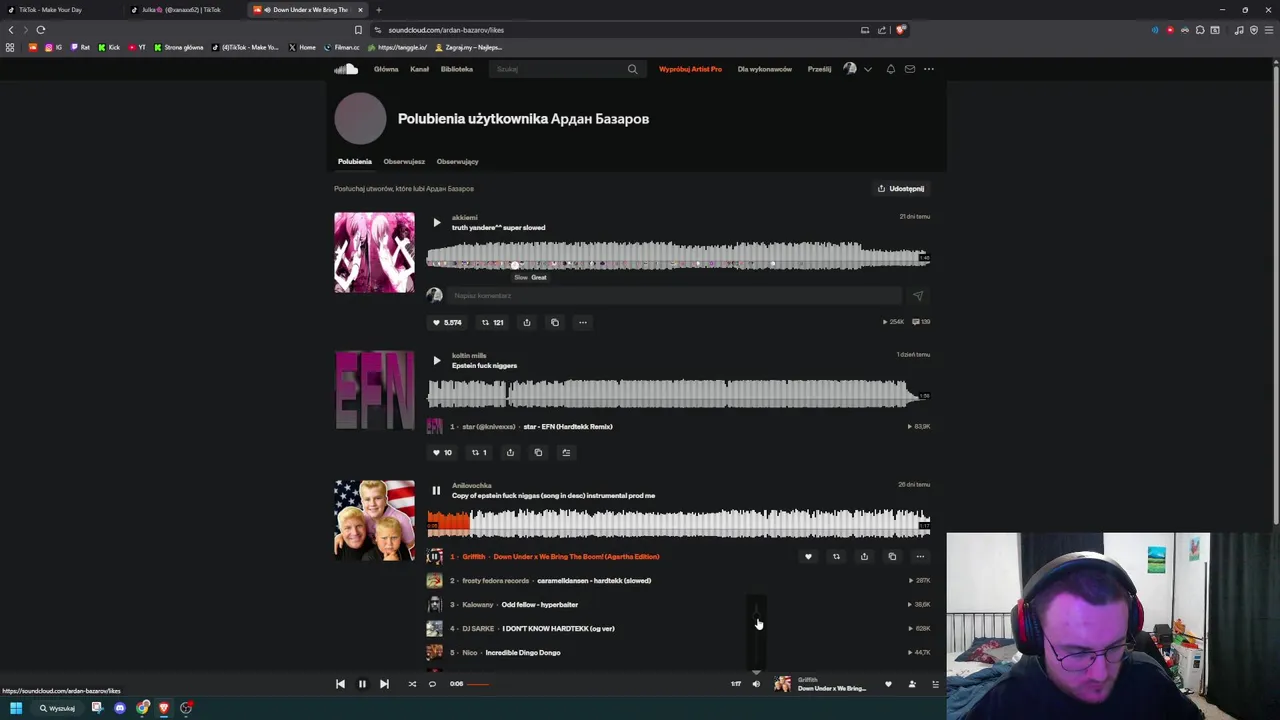Open Kanał in the header
This screenshot has height=720, width=1280.
[419, 69]
